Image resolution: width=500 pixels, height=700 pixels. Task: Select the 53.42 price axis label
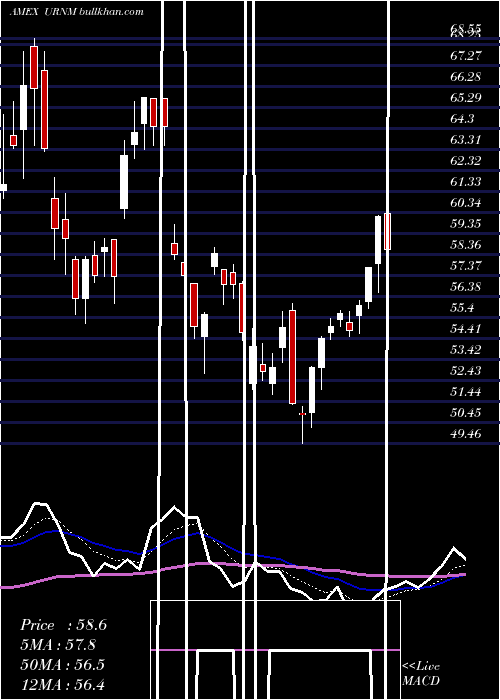pos(466,349)
